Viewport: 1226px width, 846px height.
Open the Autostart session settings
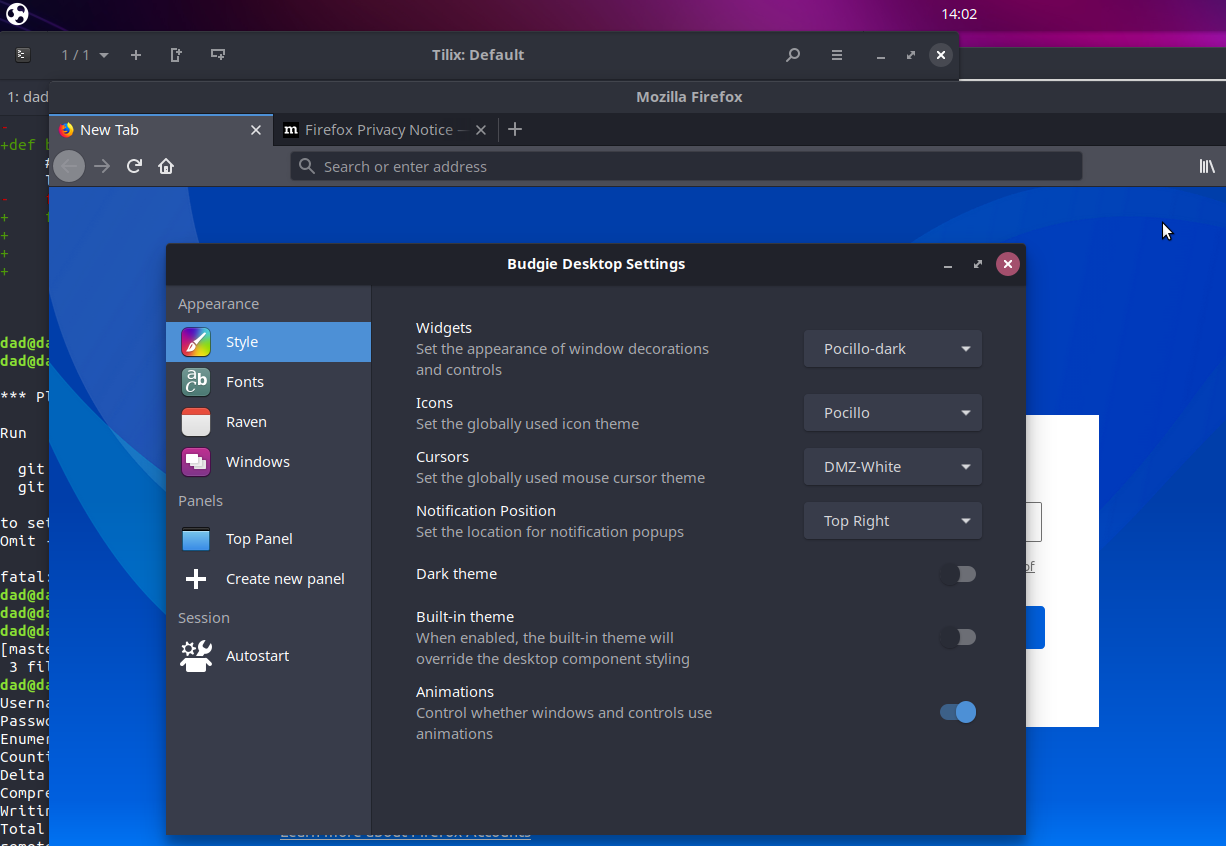[x=268, y=656]
